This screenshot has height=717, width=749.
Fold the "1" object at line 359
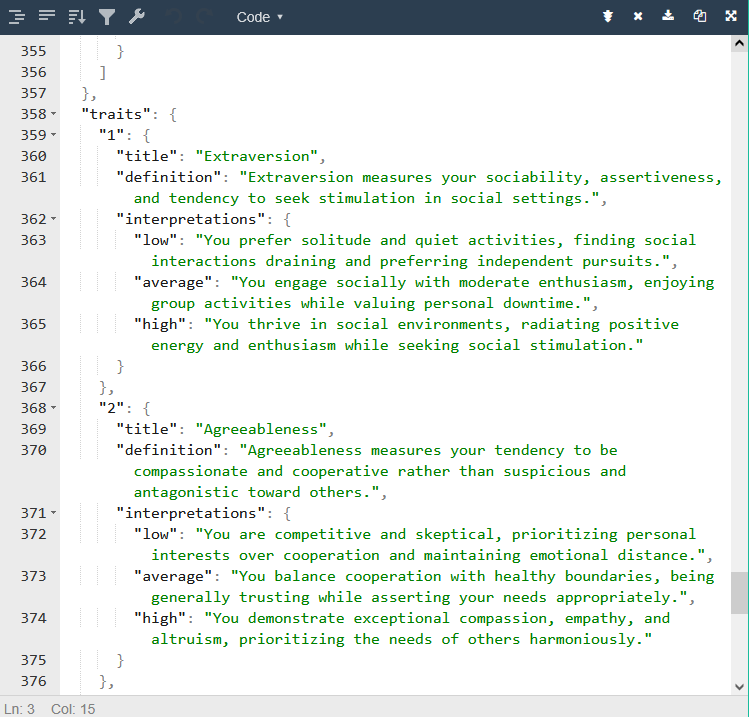tap(53, 136)
